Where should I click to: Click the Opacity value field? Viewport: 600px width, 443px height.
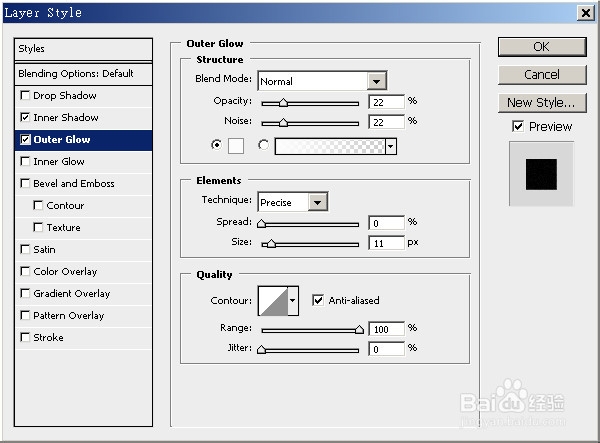pos(386,102)
